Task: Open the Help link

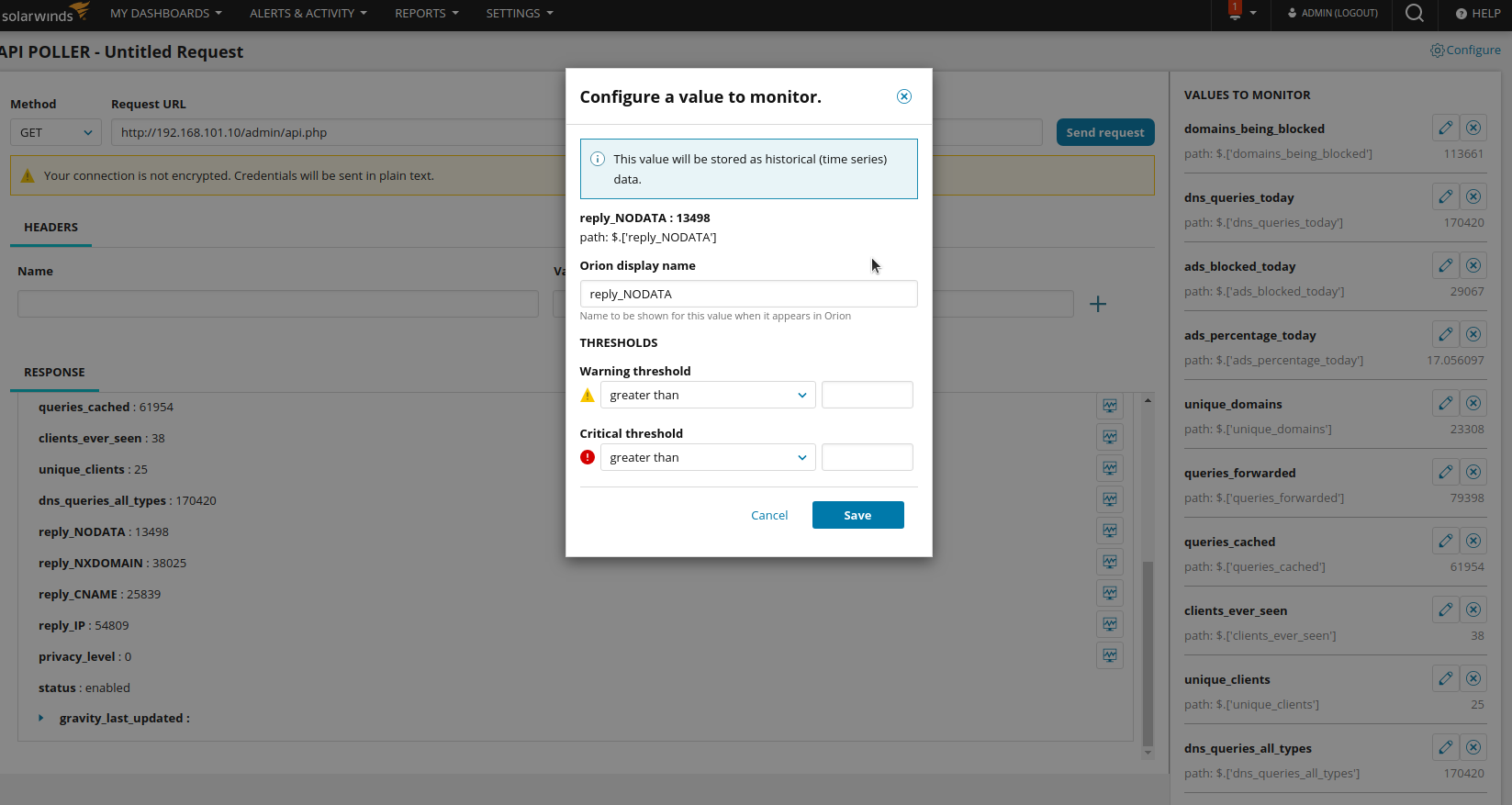Action: click(x=1478, y=13)
